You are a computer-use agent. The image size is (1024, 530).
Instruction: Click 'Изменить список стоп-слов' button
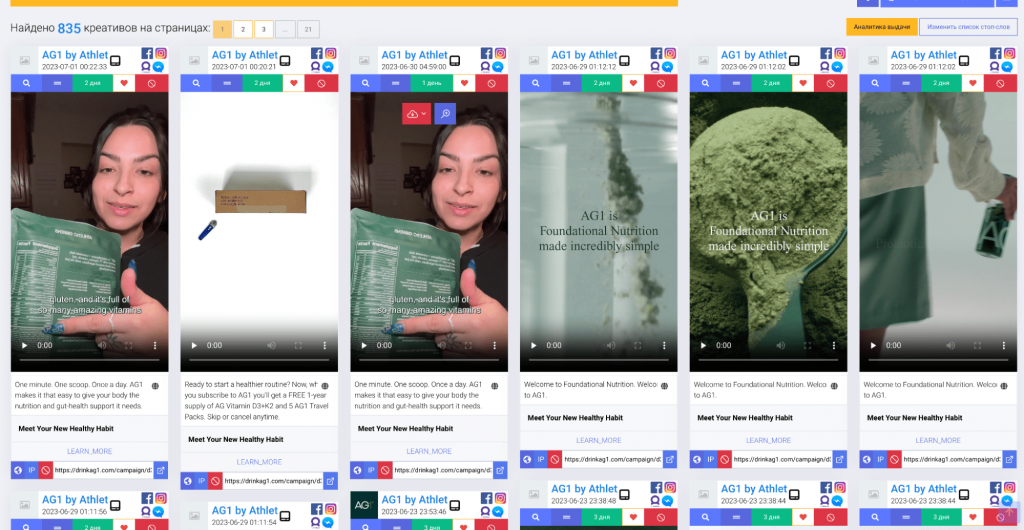tap(968, 27)
